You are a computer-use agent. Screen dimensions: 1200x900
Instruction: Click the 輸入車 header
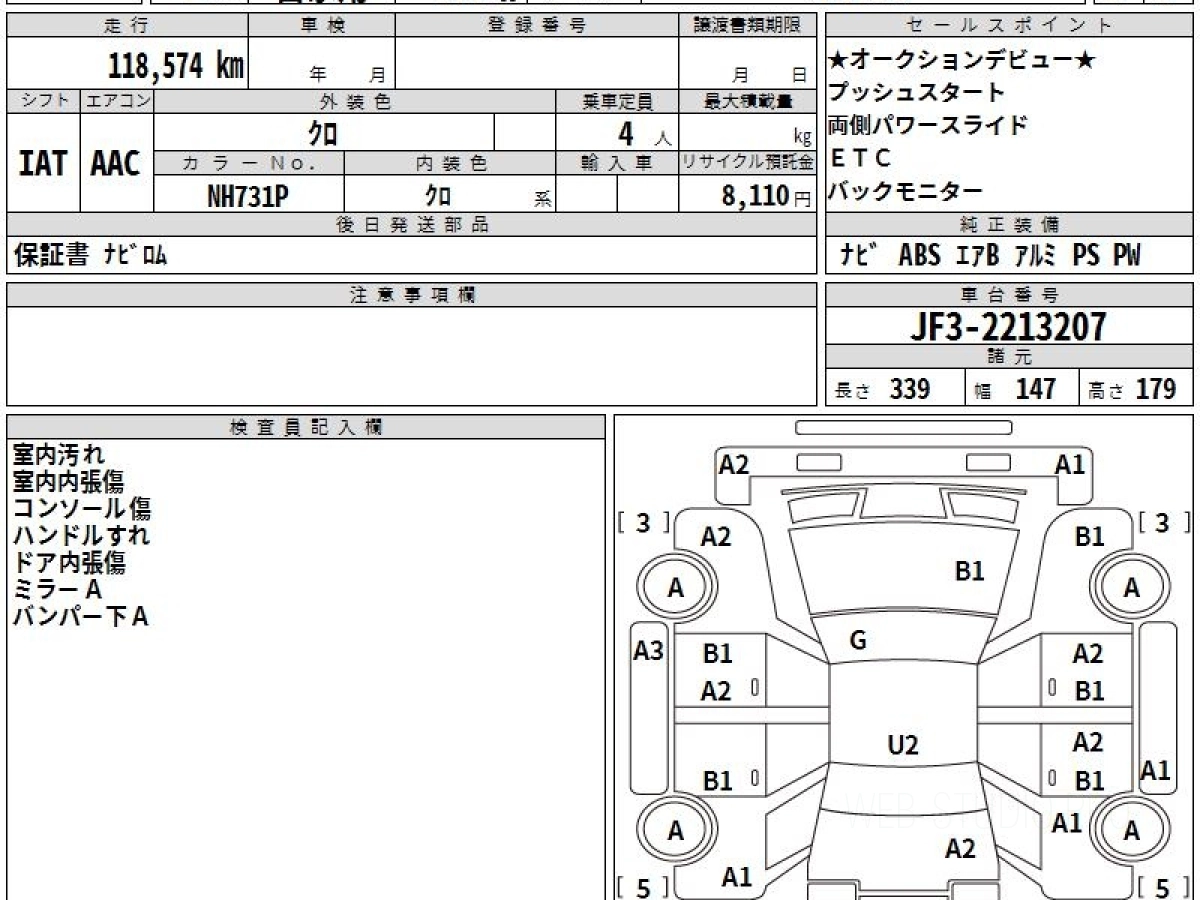click(617, 163)
